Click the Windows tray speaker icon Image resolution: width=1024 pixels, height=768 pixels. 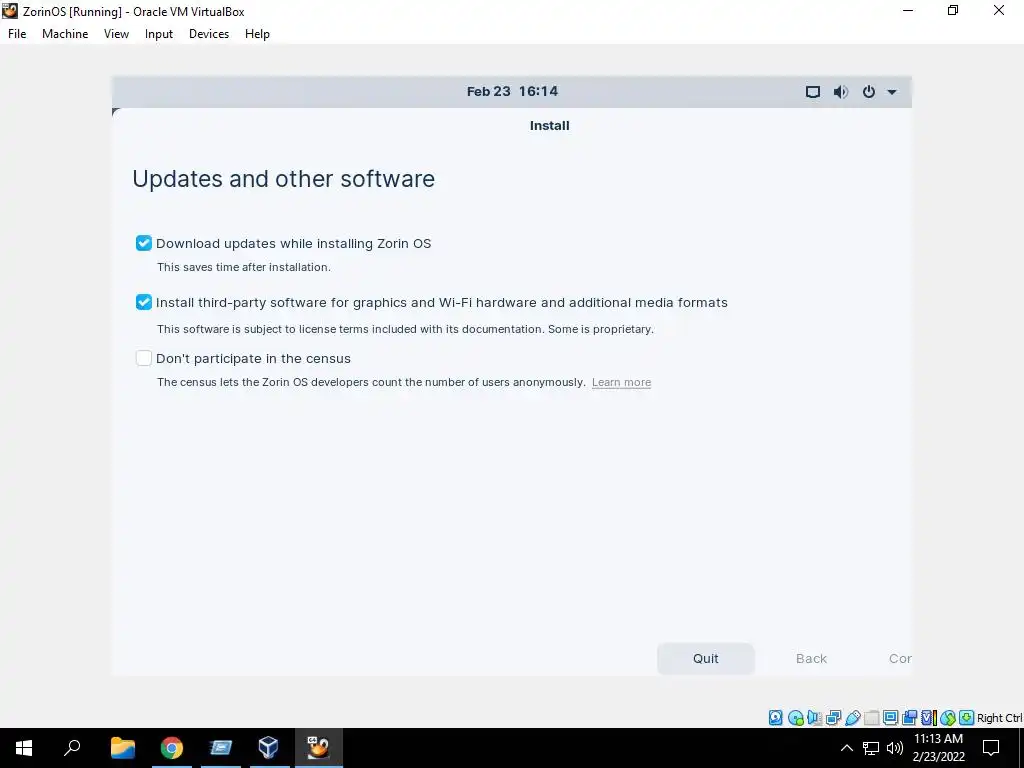(x=895, y=748)
